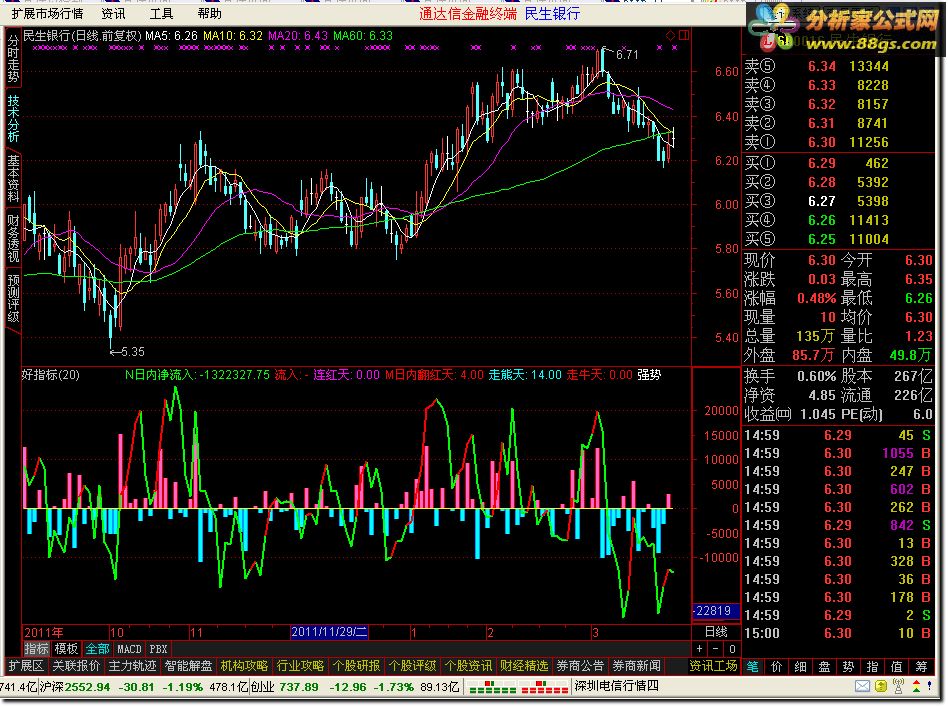Select the 细 tab in quote panel
The image size is (948, 706).
tap(800, 666)
